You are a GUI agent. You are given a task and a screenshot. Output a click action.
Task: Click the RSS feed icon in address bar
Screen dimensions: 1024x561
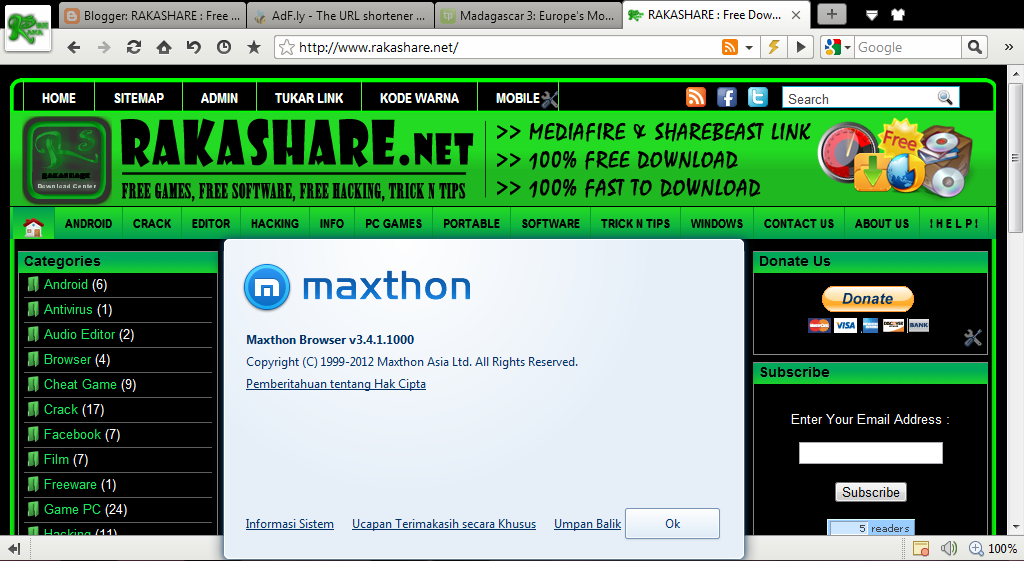(729, 47)
